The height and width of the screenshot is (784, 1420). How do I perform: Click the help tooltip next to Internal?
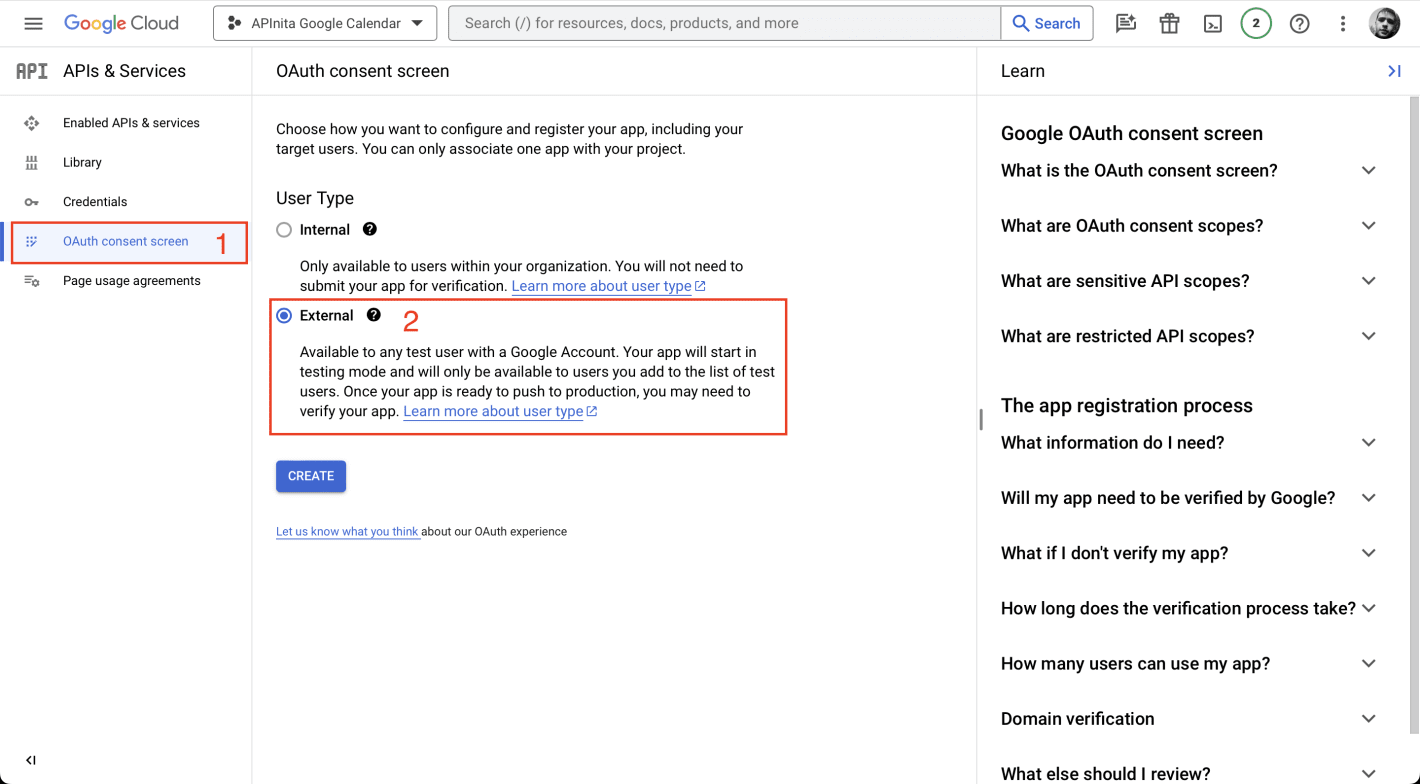[369, 229]
